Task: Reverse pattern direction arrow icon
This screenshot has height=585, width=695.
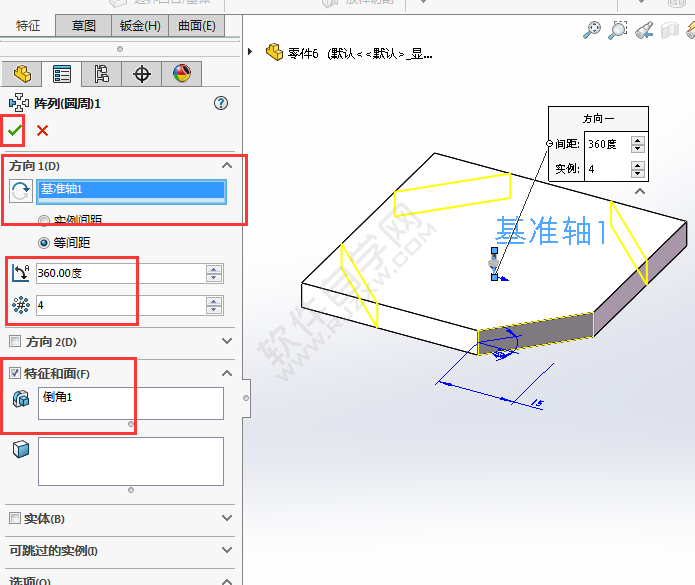Action: coord(20,191)
